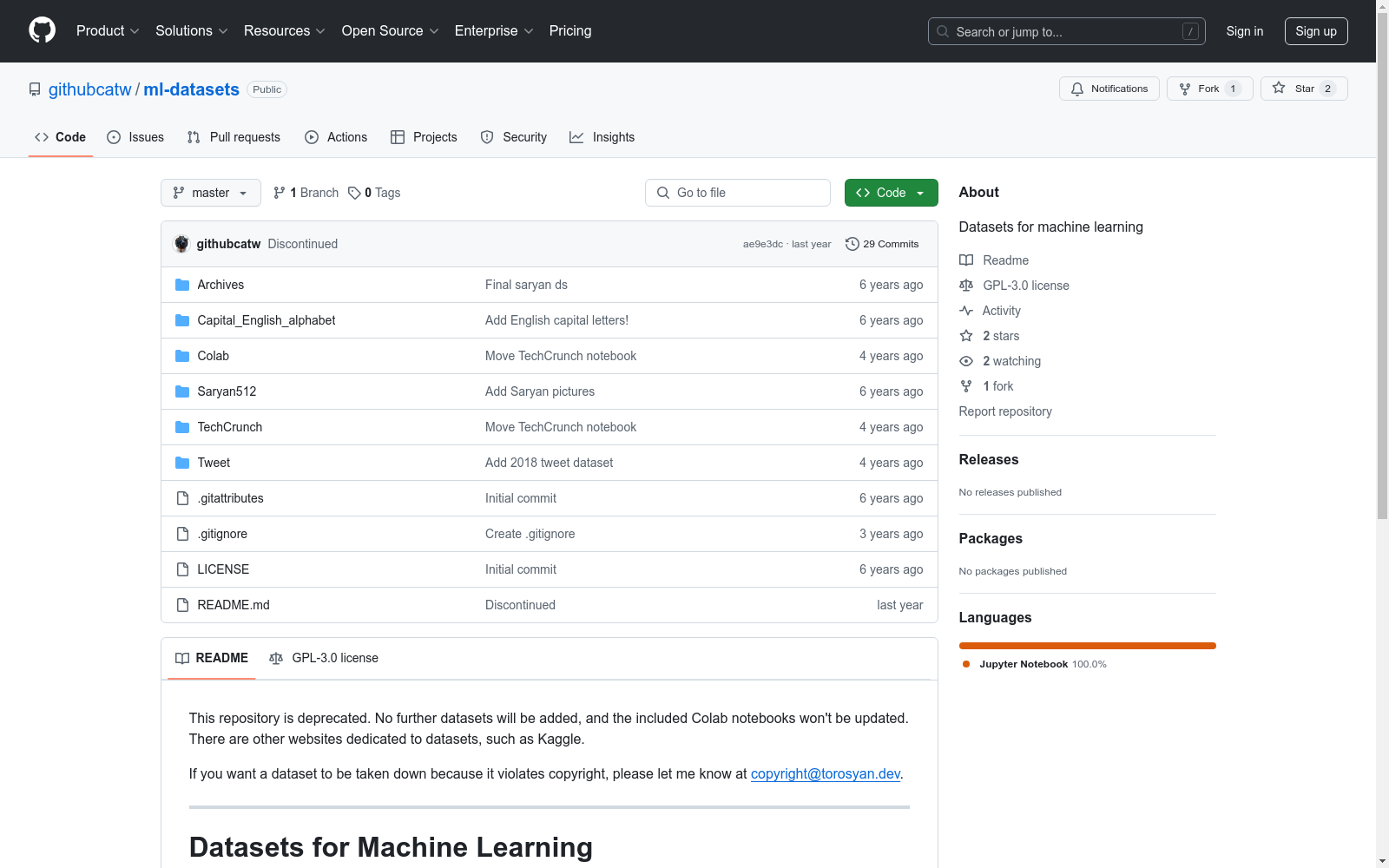
Task: Click the Go to file search field
Action: pos(738,193)
